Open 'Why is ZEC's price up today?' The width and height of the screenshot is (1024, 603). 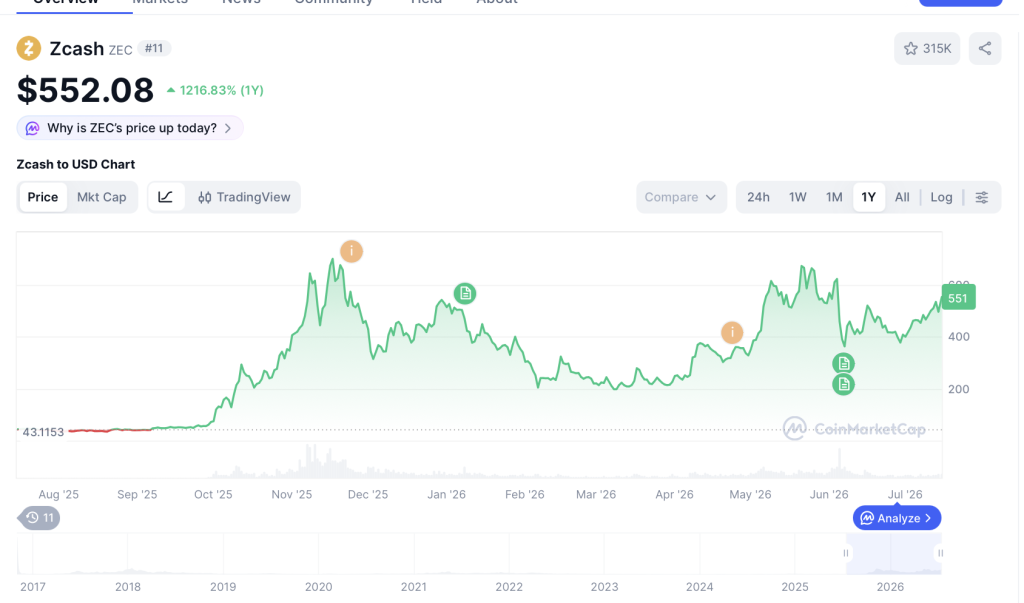130,128
